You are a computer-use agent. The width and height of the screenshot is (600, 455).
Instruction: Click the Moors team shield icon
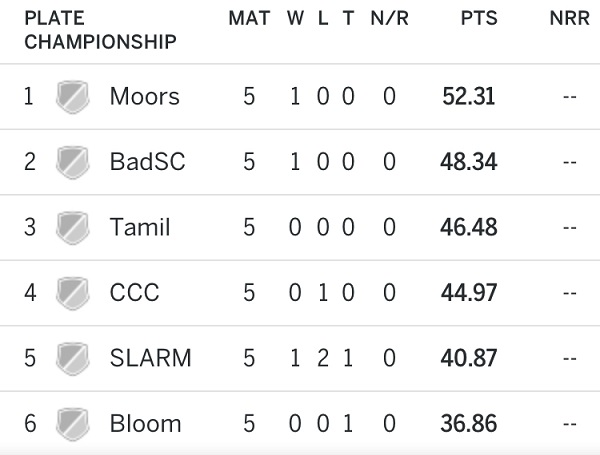(x=73, y=97)
